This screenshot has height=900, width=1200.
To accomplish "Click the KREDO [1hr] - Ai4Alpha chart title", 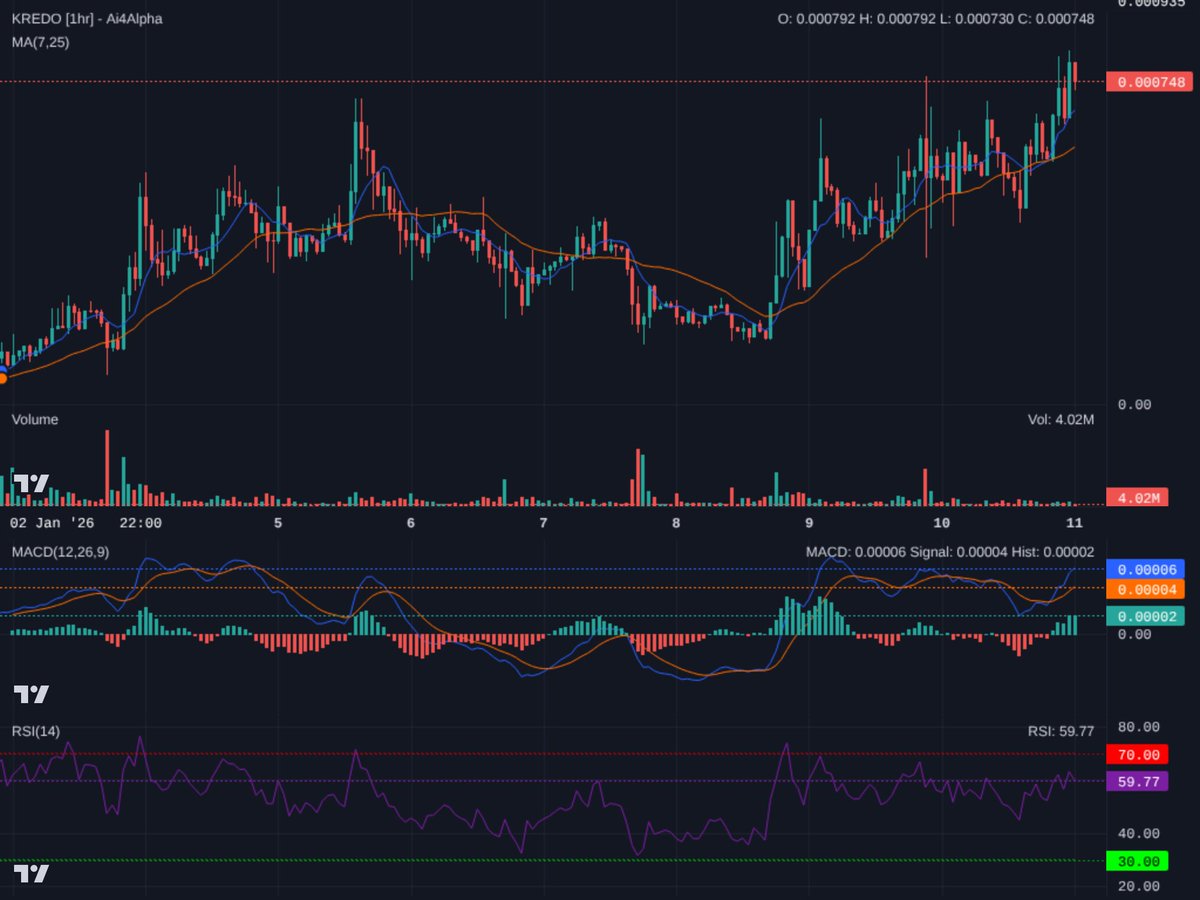I will 86,19.
